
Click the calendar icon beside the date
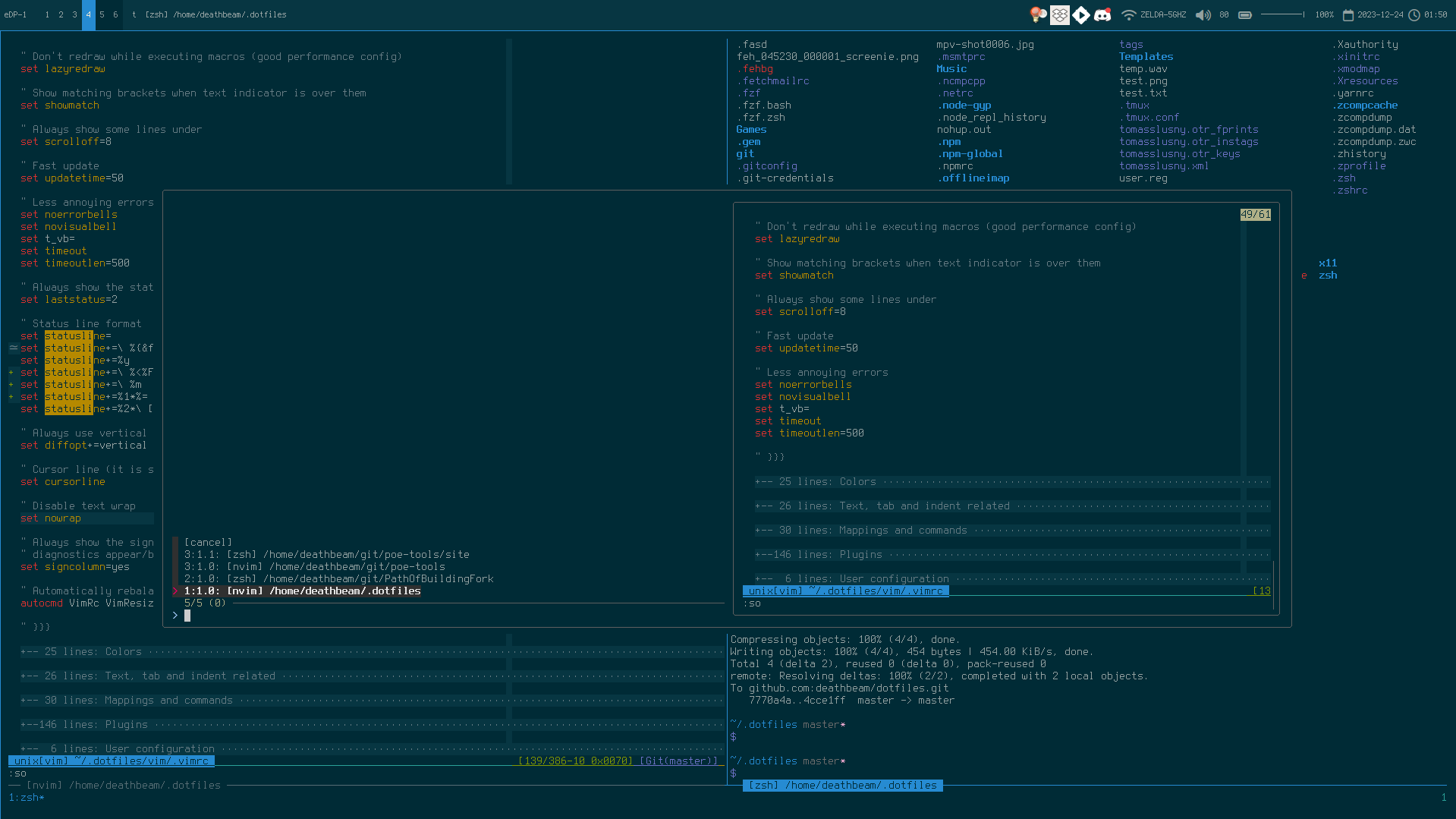tap(1348, 14)
